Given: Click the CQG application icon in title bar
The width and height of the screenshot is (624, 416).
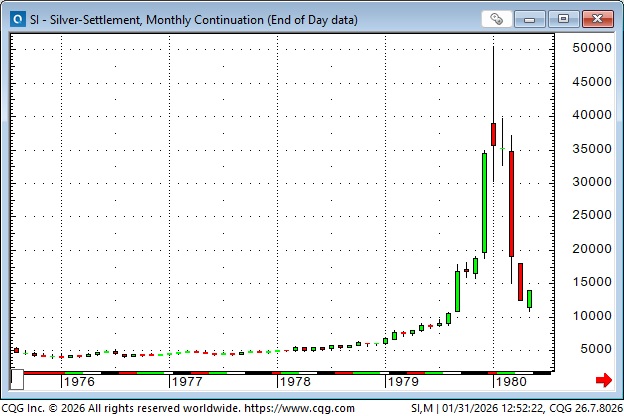Looking at the screenshot, I should coord(16,18).
